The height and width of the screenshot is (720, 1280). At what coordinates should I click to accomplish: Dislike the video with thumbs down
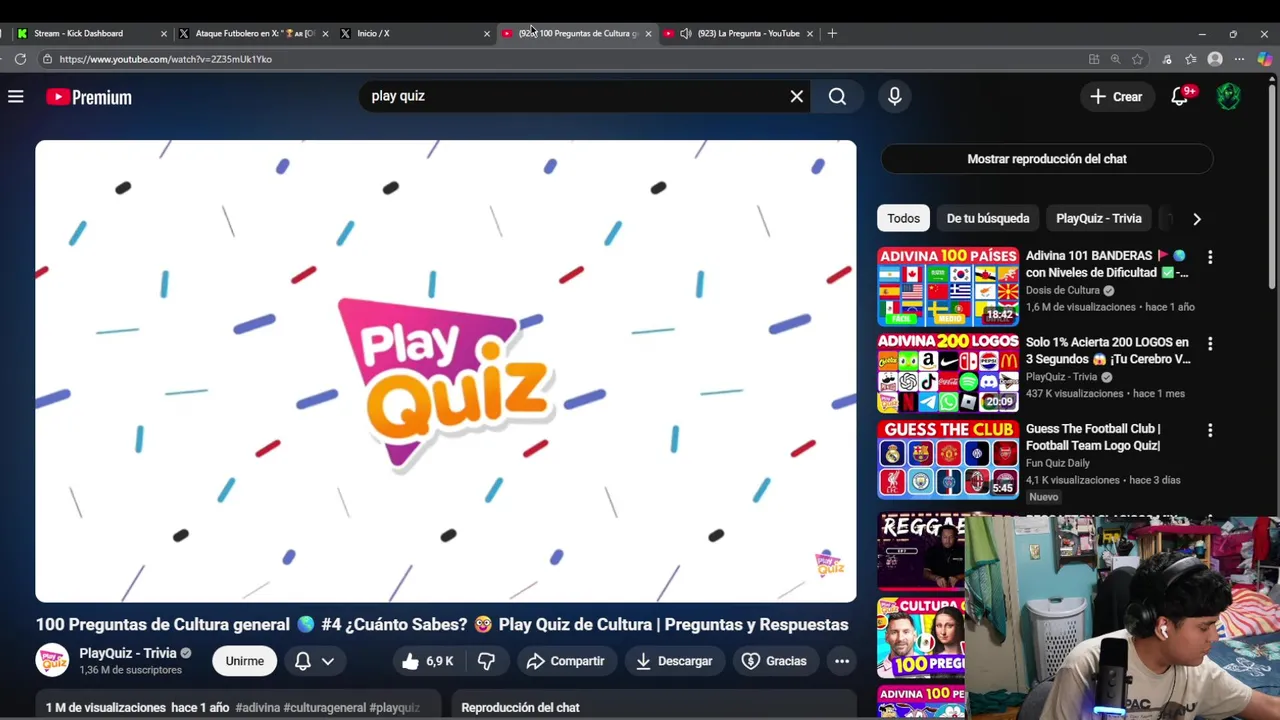pyautogui.click(x=487, y=661)
